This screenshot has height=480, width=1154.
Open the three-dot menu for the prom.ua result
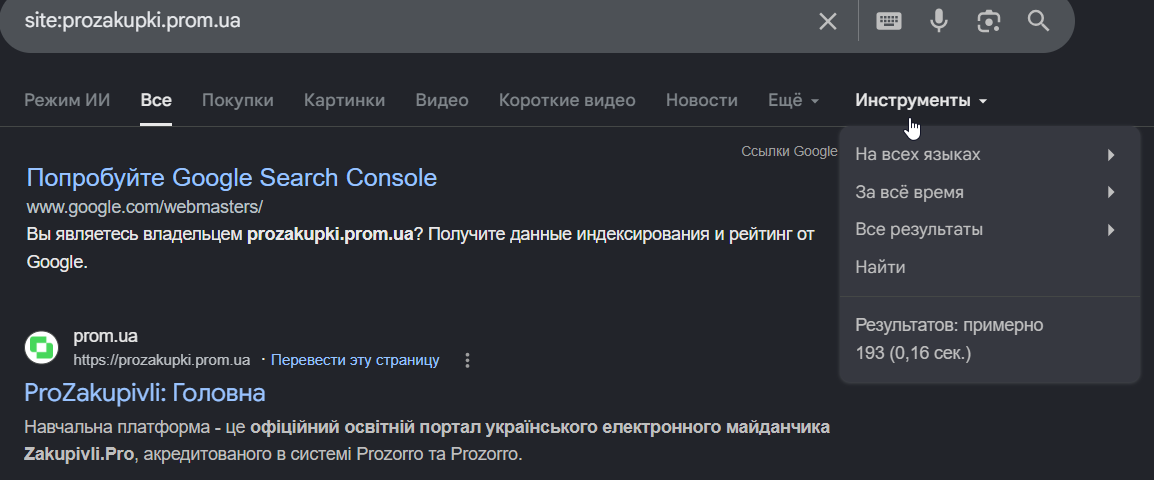tap(467, 360)
